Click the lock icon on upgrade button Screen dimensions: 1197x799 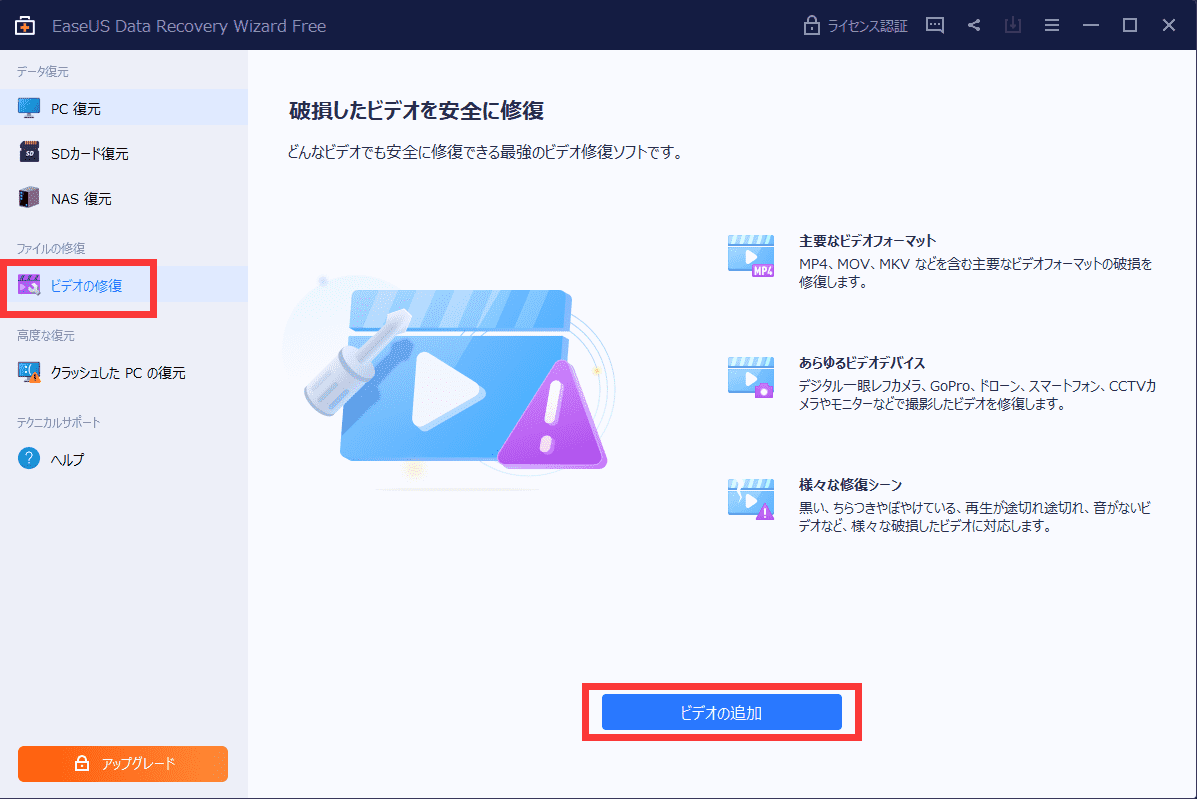[x=82, y=763]
